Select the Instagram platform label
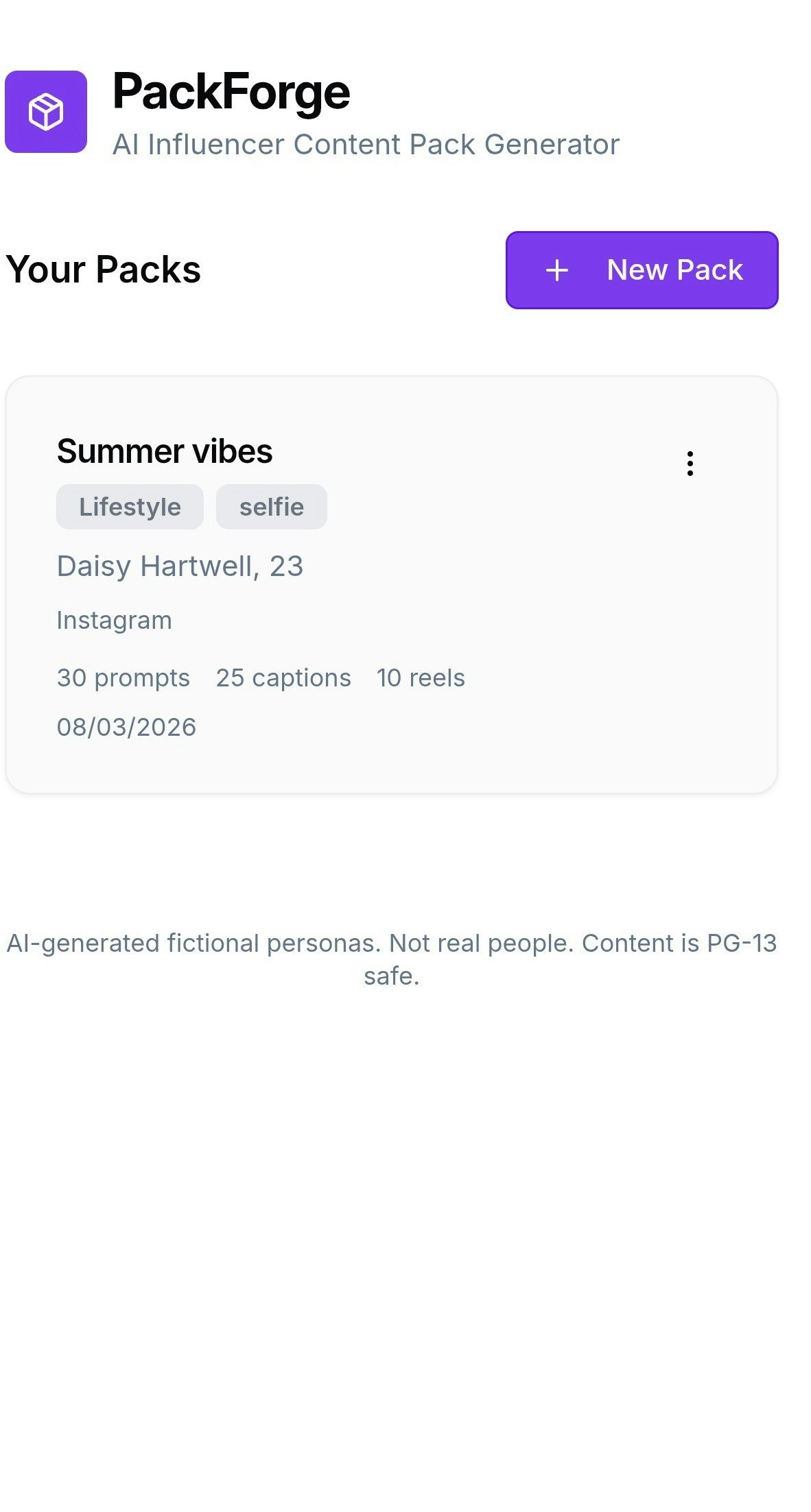Viewport: 811px width, 1512px height. (115, 620)
